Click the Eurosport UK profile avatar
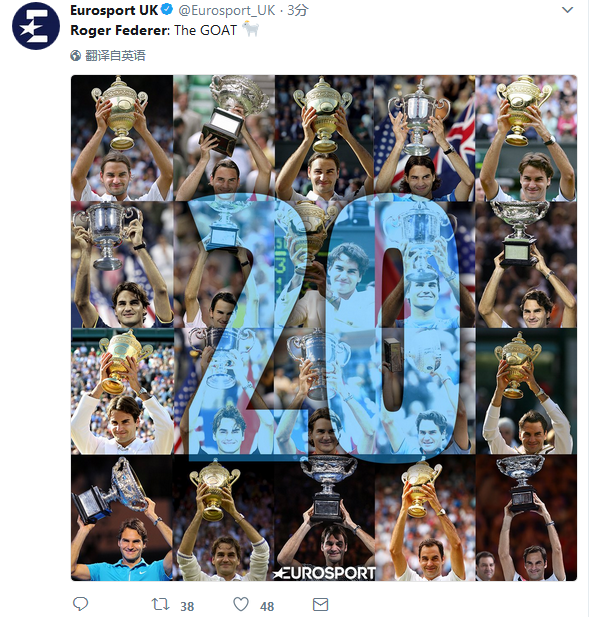Image resolution: width=589 pixels, height=617 pixels. [x=36, y=26]
